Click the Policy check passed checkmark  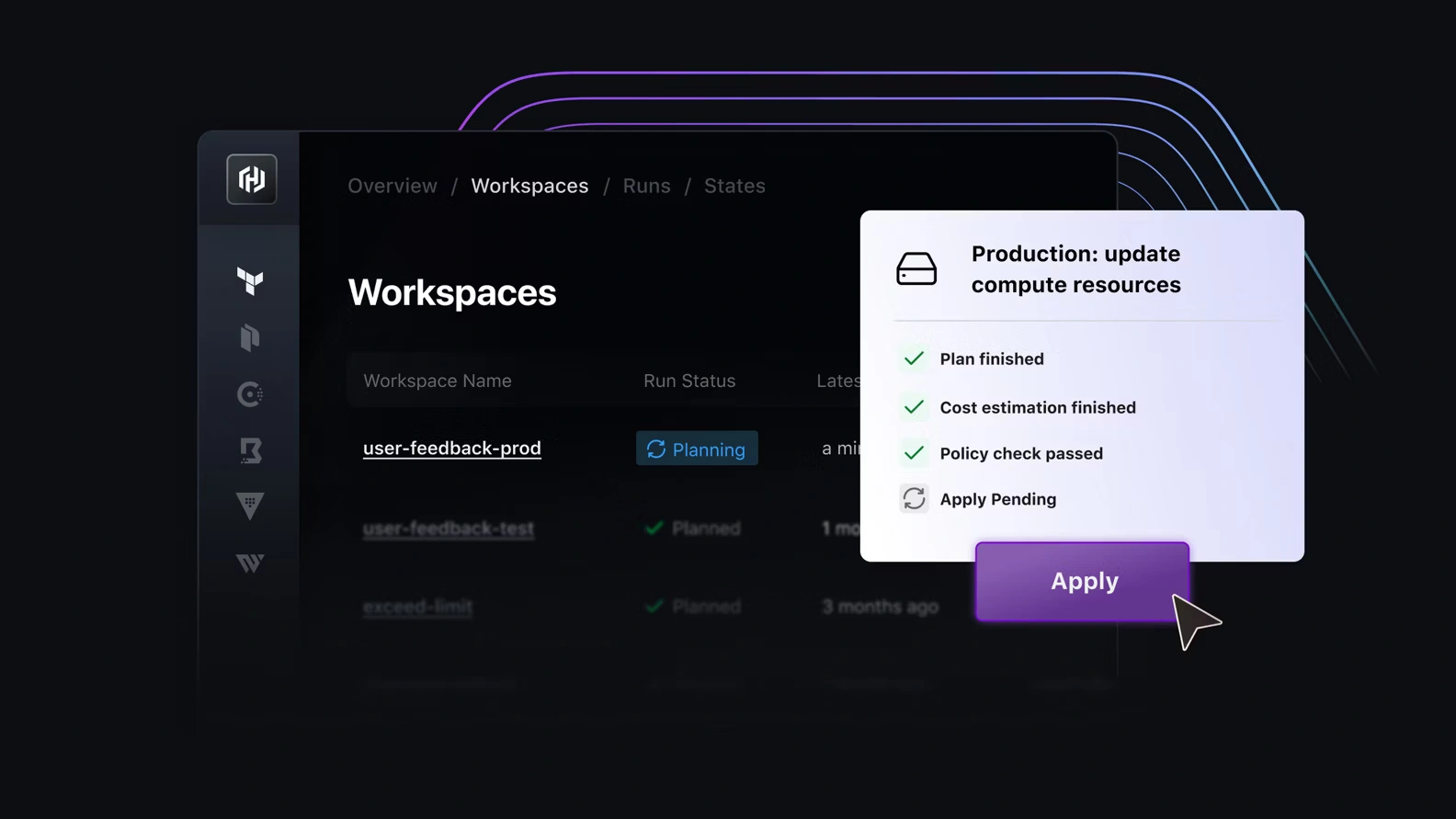tap(914, 453)
